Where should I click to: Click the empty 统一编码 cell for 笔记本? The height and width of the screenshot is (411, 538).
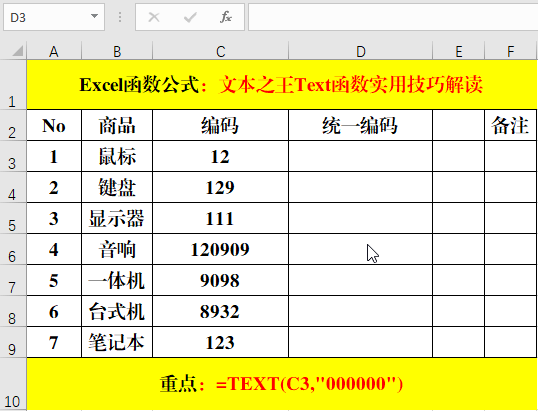[361, 342]
